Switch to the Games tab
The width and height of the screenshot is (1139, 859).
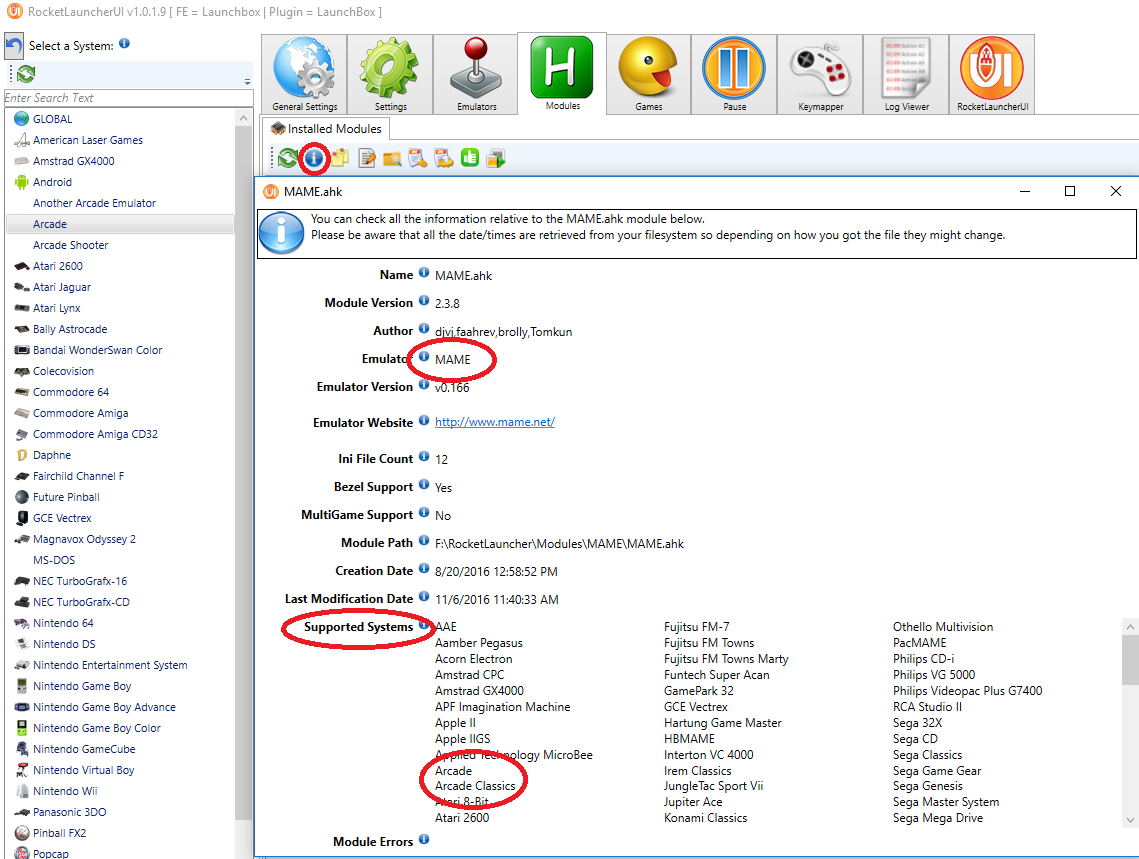point(649,75)
